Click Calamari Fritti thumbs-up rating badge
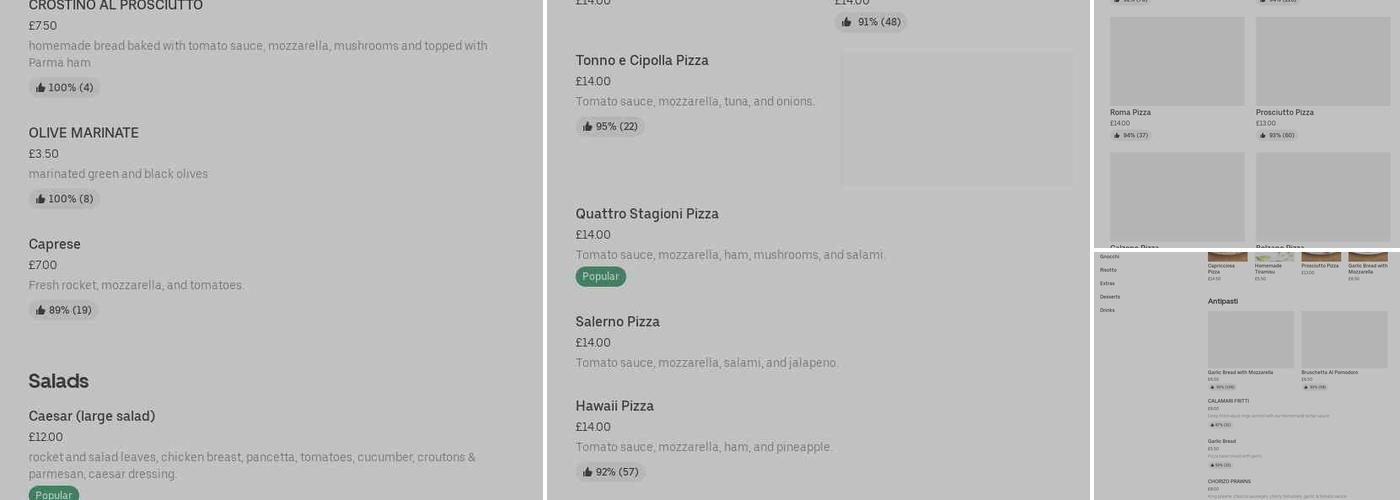Viewport: 1400px width, 500px height. [1219, 425]
